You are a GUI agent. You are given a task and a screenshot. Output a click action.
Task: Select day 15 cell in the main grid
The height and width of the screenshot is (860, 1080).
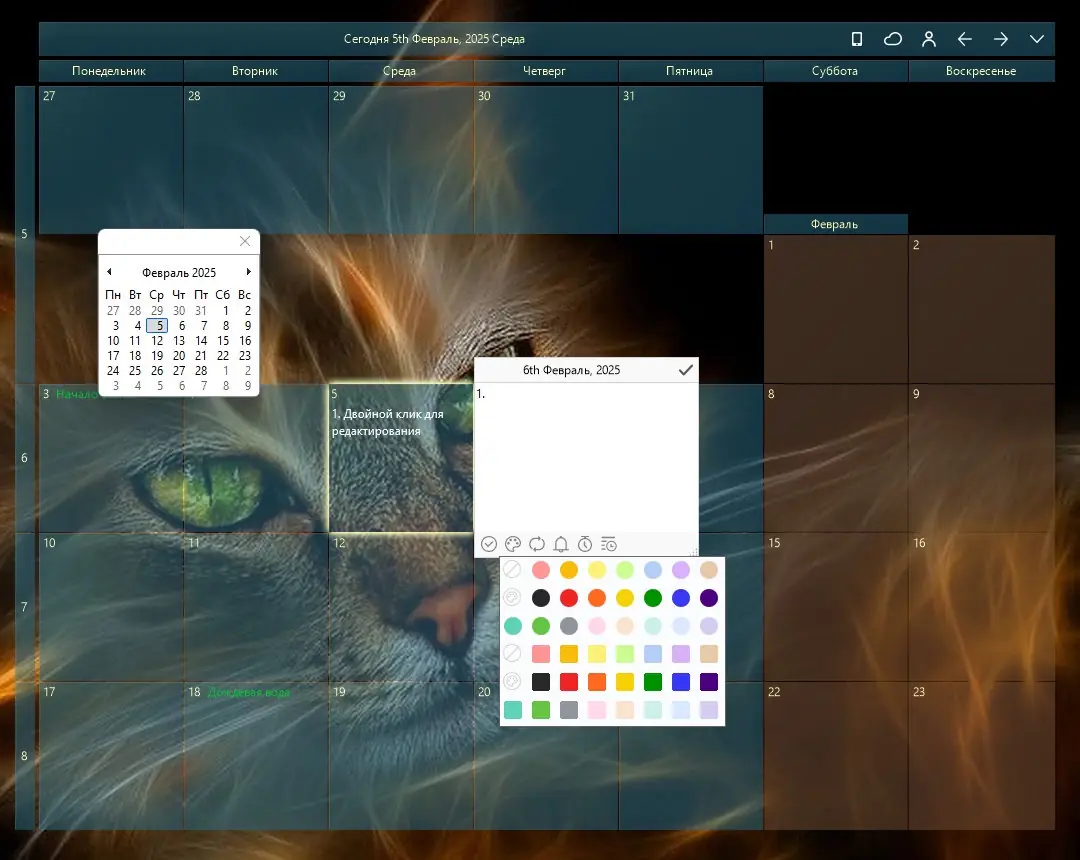[835, 607]
